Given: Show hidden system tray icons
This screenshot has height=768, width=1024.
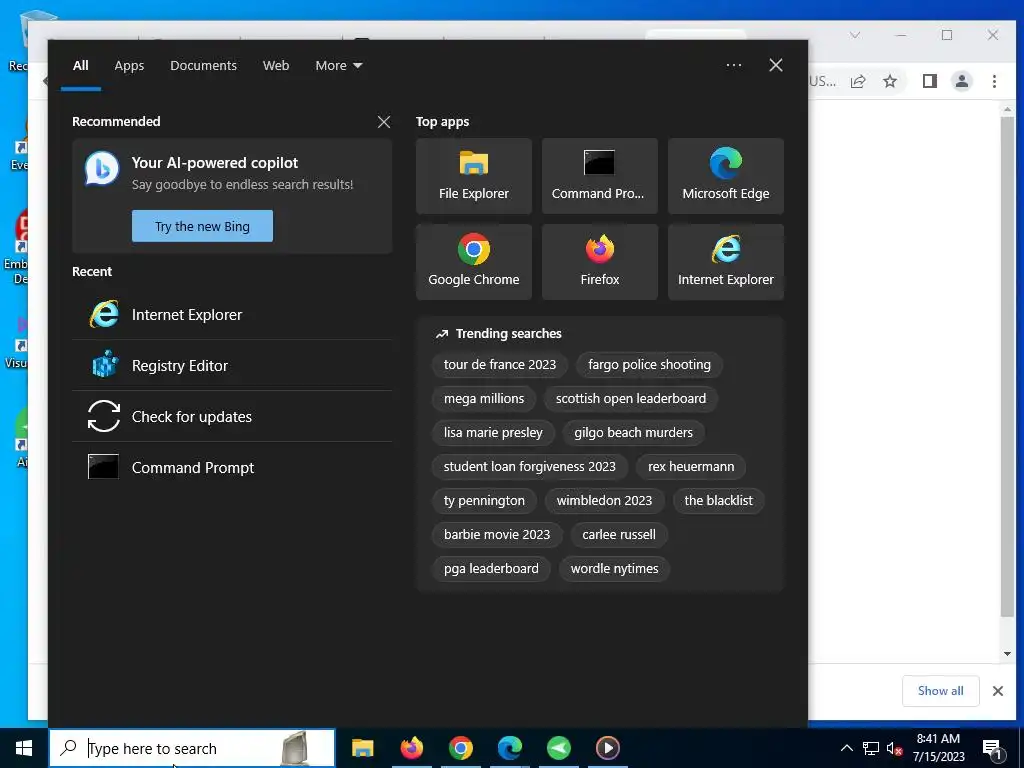Looking at the screenshot, I should pyautogui.click(x=846, y=748).
